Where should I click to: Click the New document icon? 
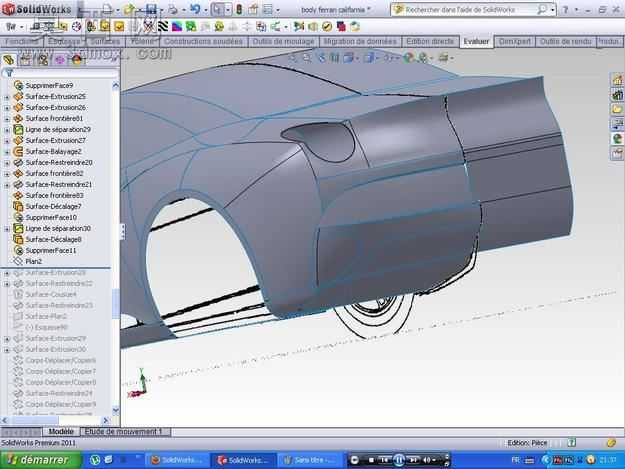tap(106, 9)
